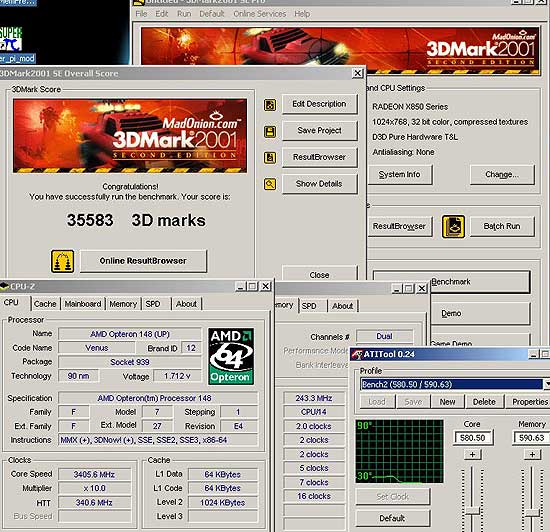Viewport: 550px width, 532px height.
Task: Click the Save Project floppy icon
Action: [270, 132]
